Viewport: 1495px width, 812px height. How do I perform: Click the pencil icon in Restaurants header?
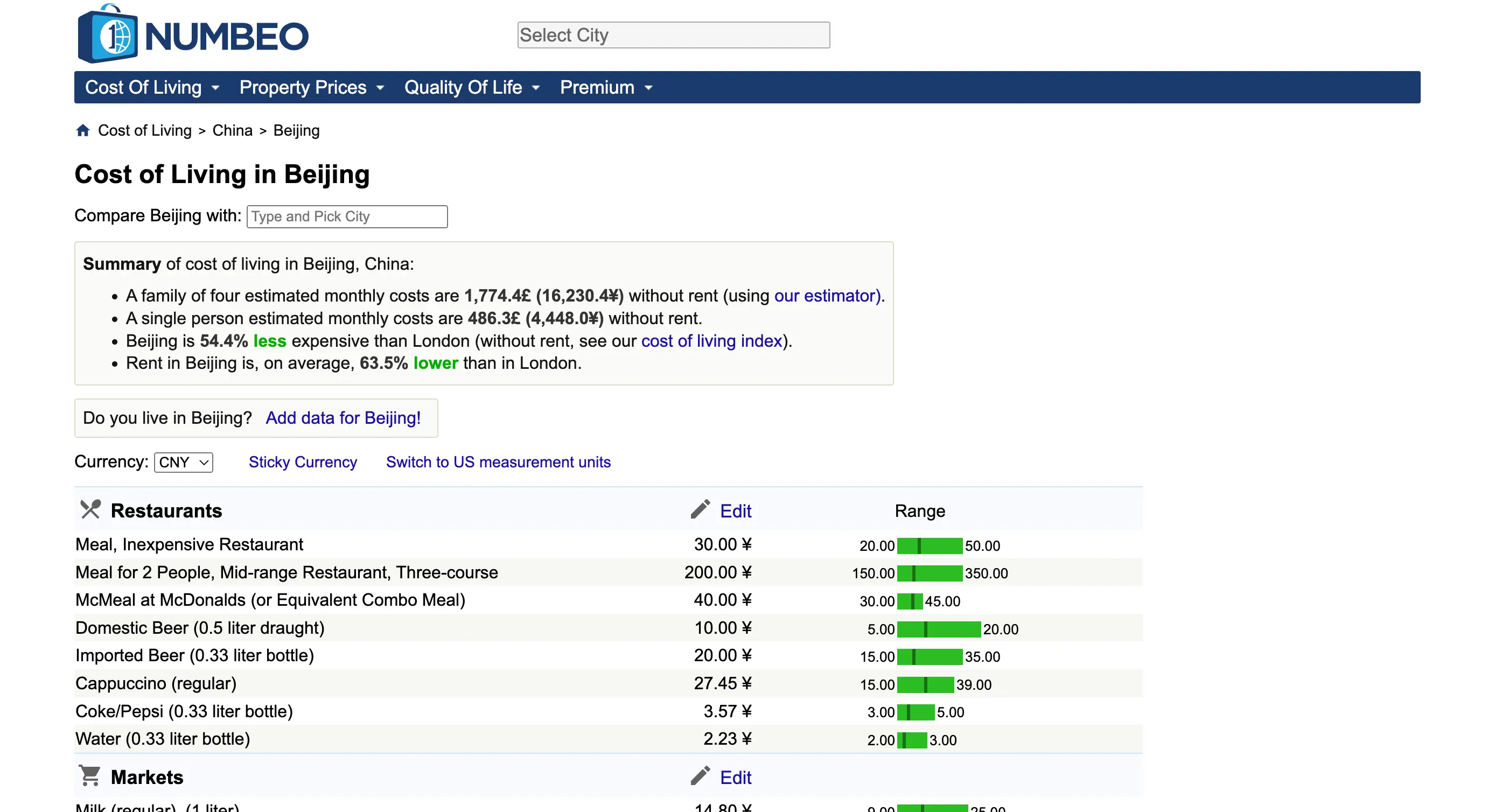701,509
